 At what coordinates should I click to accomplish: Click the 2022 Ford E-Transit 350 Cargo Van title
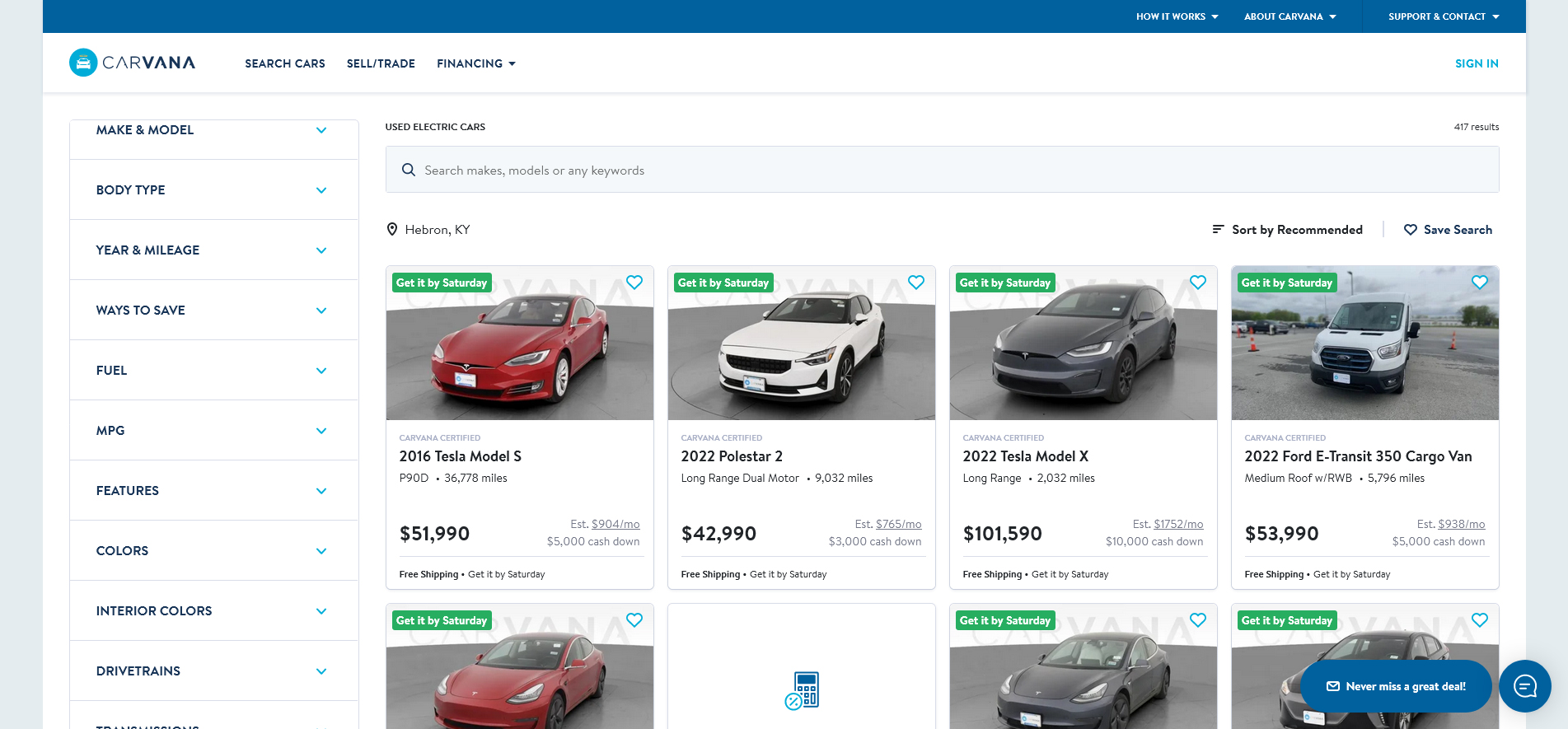coord(1358,456)
